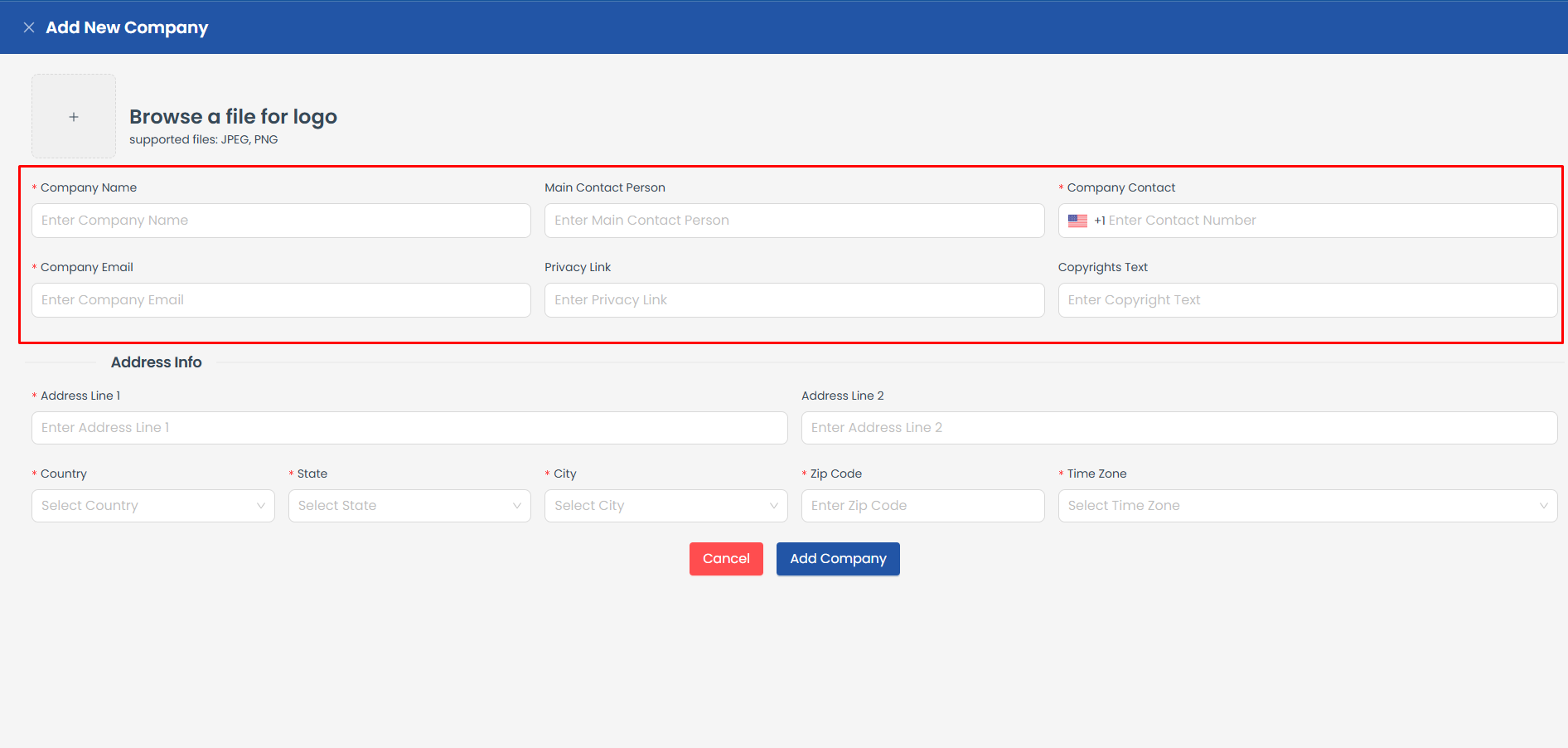Close the Add New Company dialog
1568x748 pixels.
(29, 27)
